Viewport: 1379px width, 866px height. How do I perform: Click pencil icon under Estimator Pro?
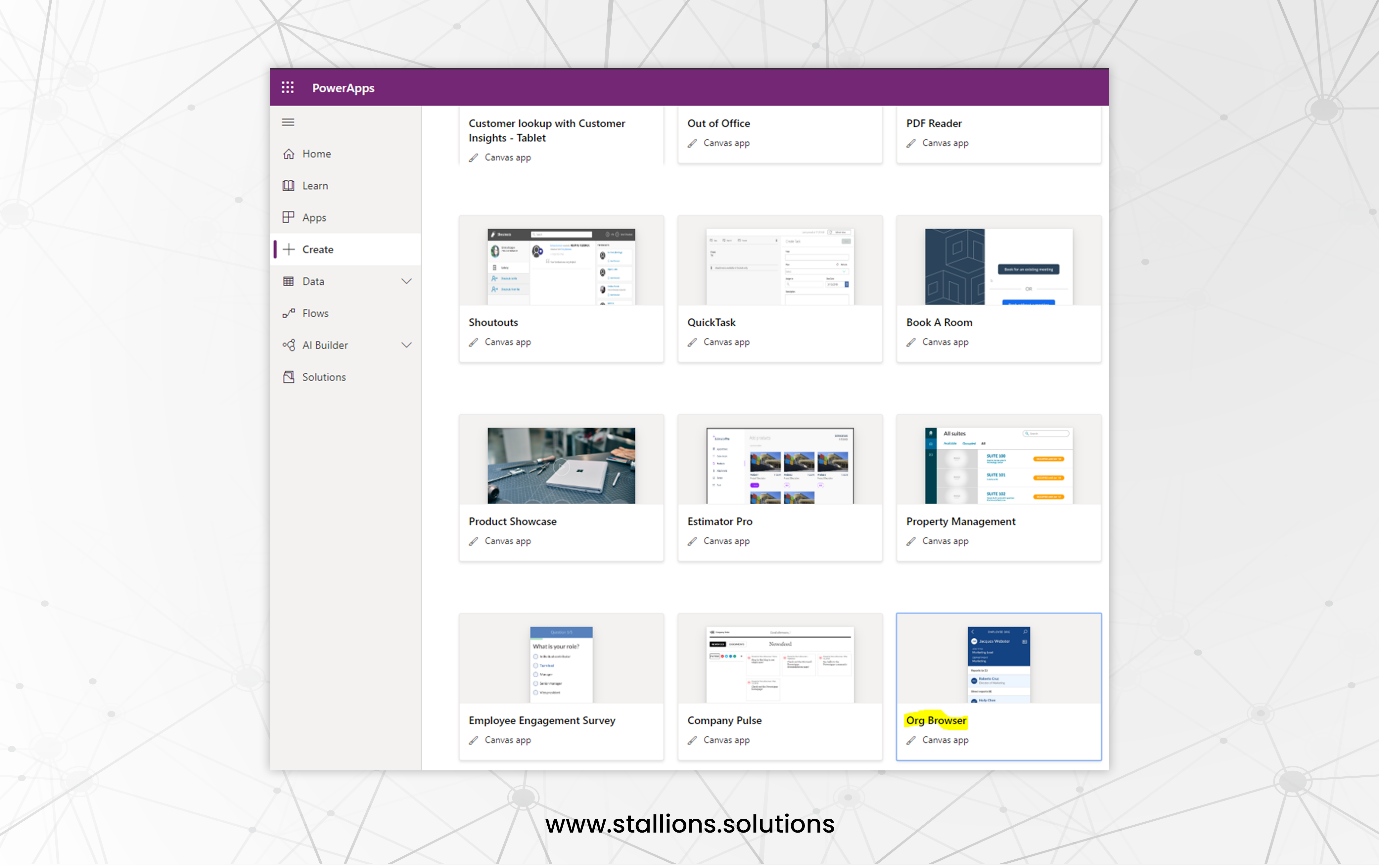[x=693, y=541]
